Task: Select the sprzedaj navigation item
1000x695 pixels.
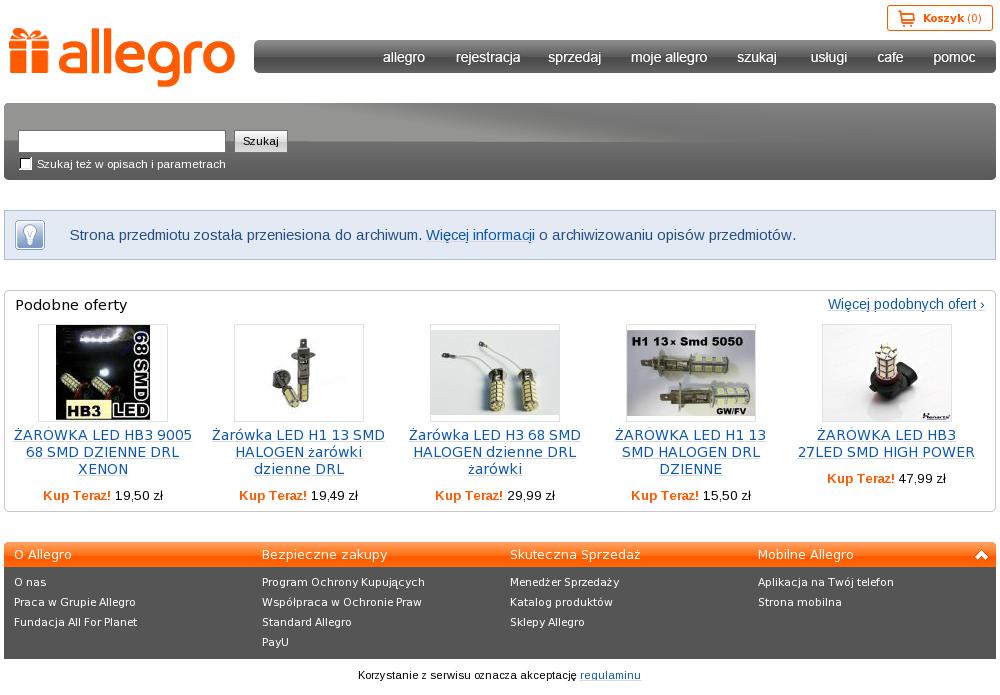Action: coord(574,57)
